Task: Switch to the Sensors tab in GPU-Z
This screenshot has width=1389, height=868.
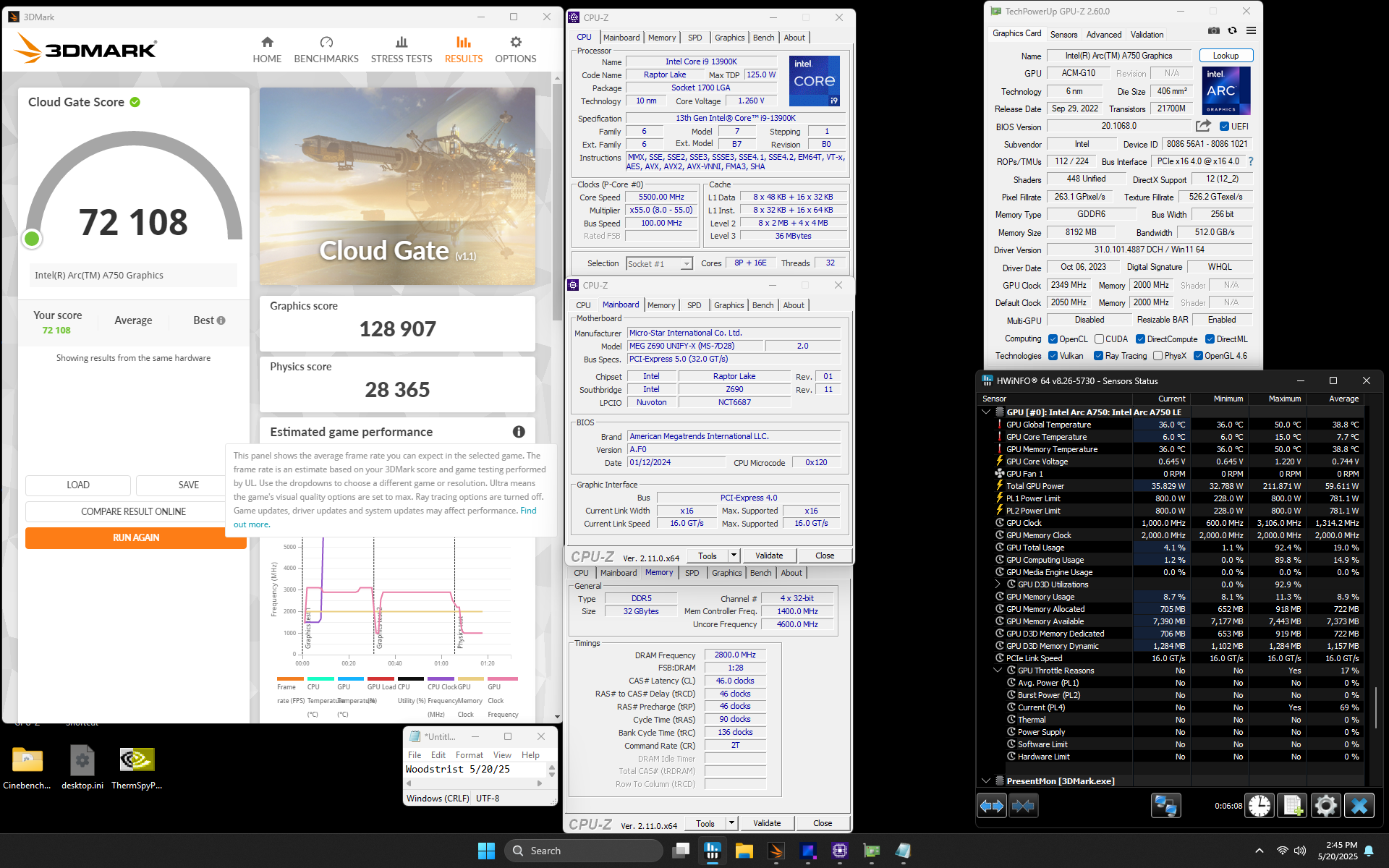Action: click(1063, 35)
